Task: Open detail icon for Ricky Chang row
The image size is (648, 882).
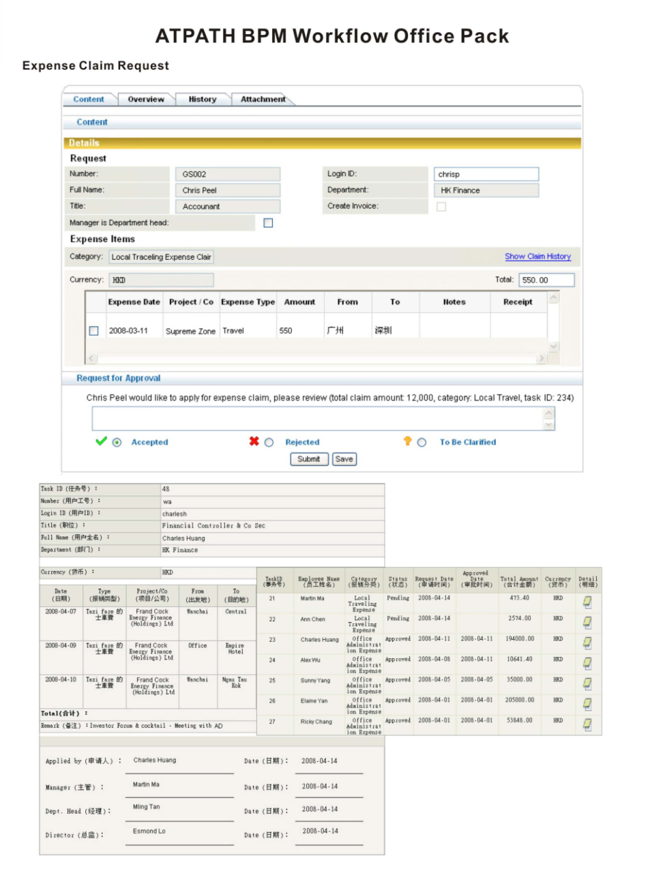Action: pyautogui.click(x=587, y=724)
